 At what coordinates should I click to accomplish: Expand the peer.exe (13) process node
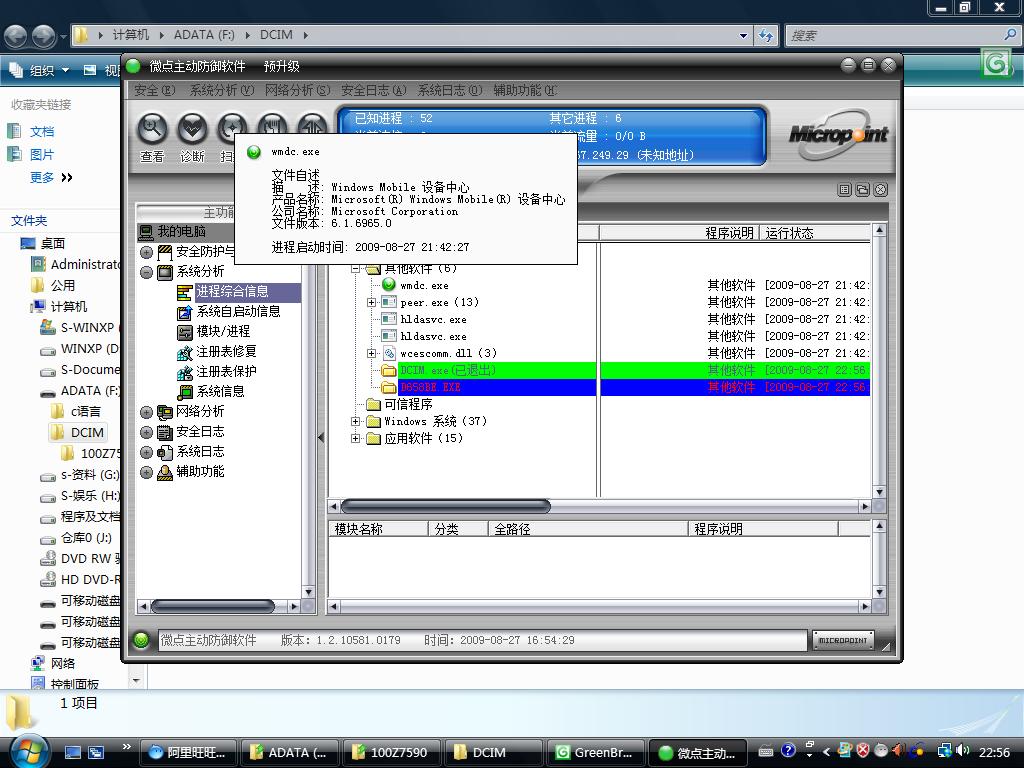pyautogui.click(x=371, y=302)
